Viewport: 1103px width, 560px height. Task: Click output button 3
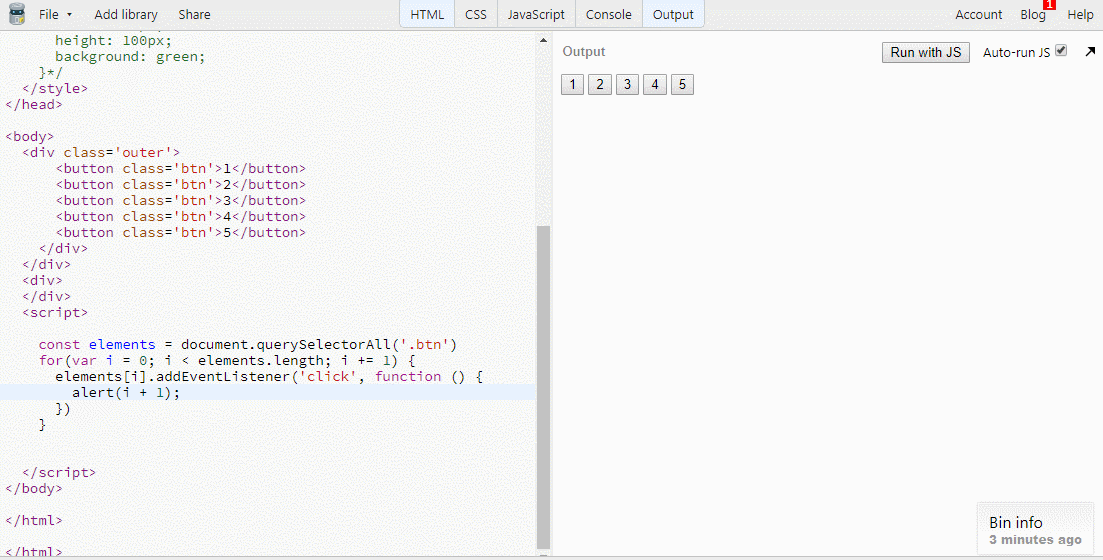[x=627, y=84]
